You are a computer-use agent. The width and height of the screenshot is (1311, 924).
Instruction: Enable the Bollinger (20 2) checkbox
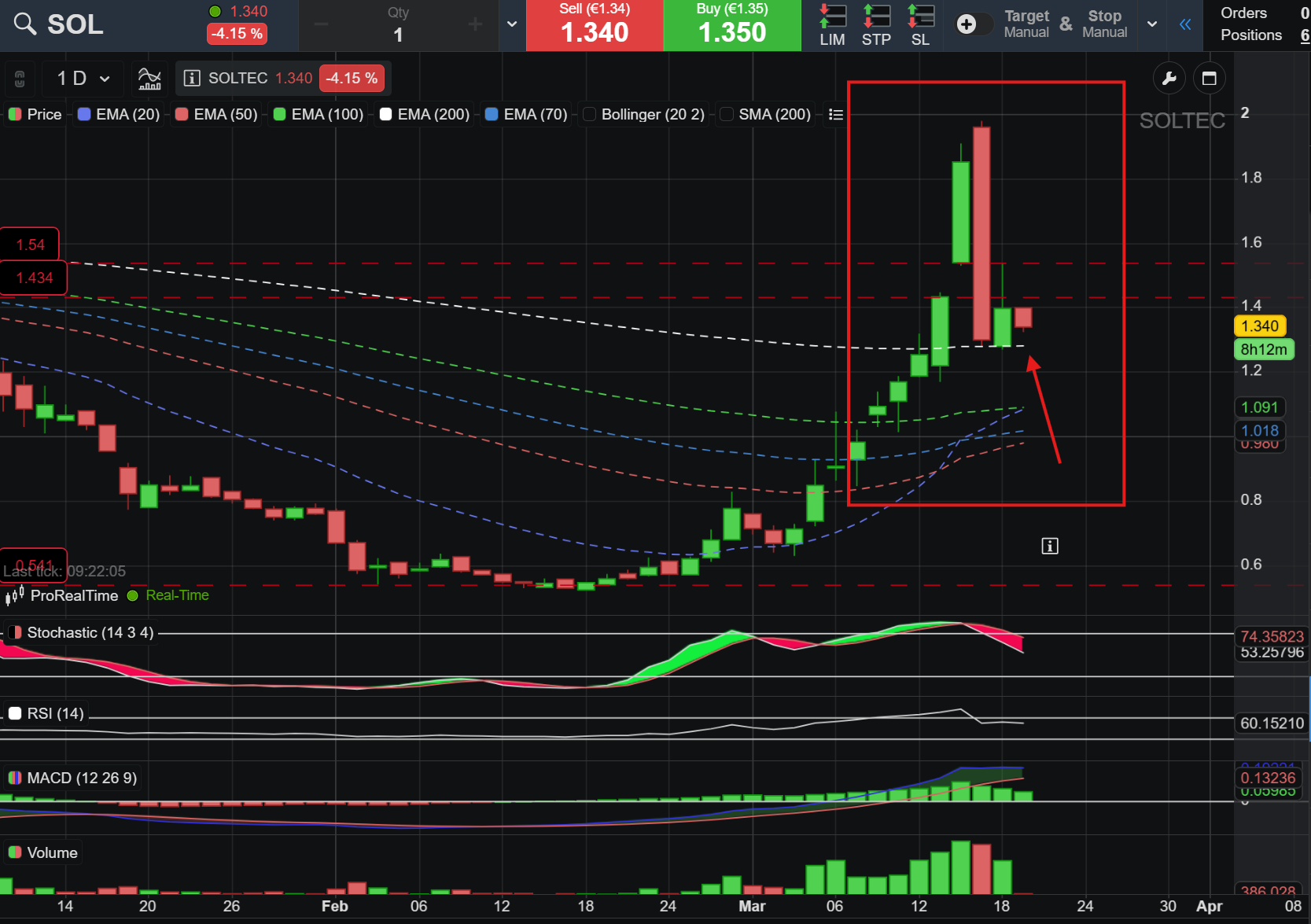[590, 115]
